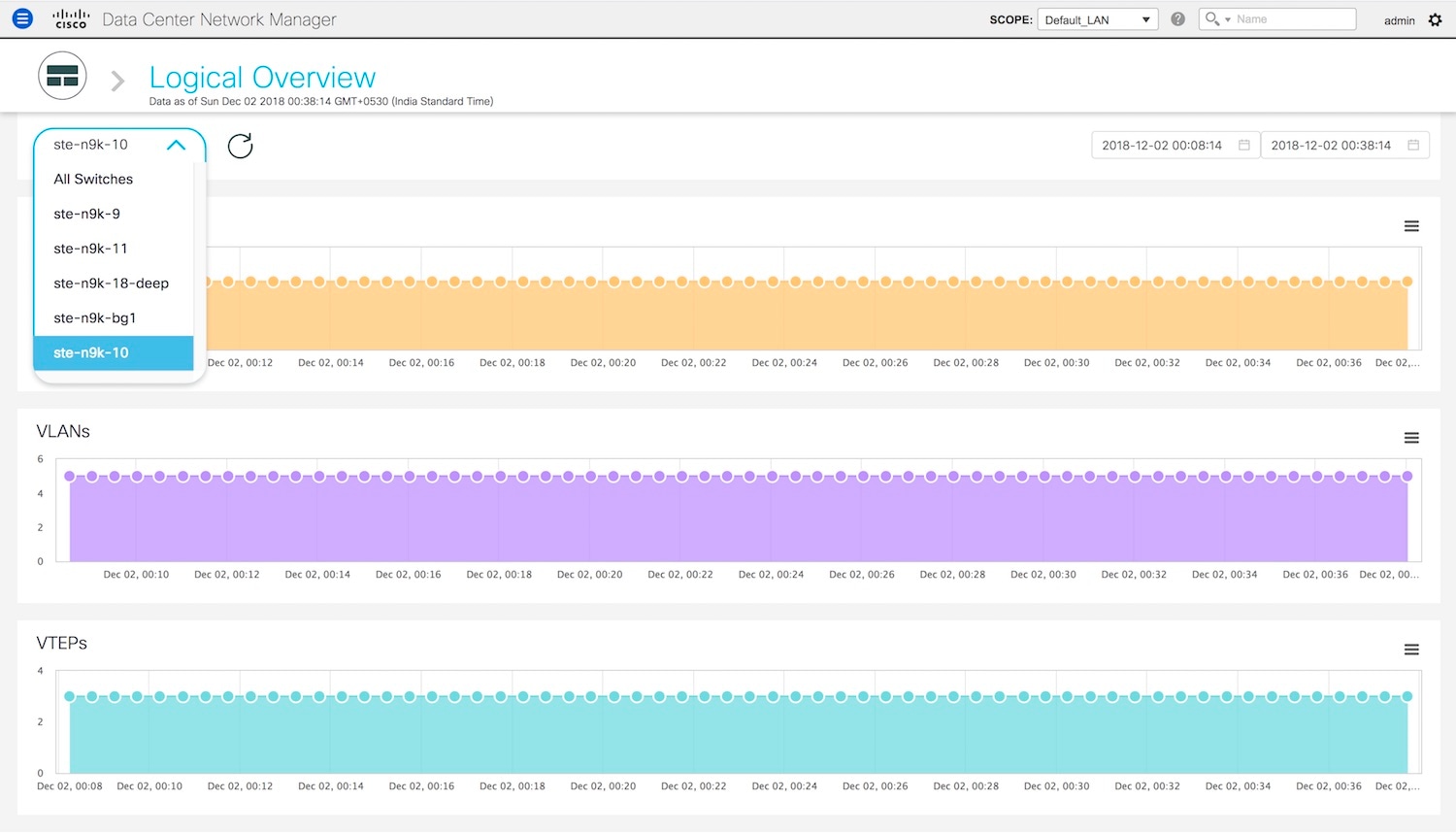Open the top chart's hamburger menu

tap(1411, 226)
